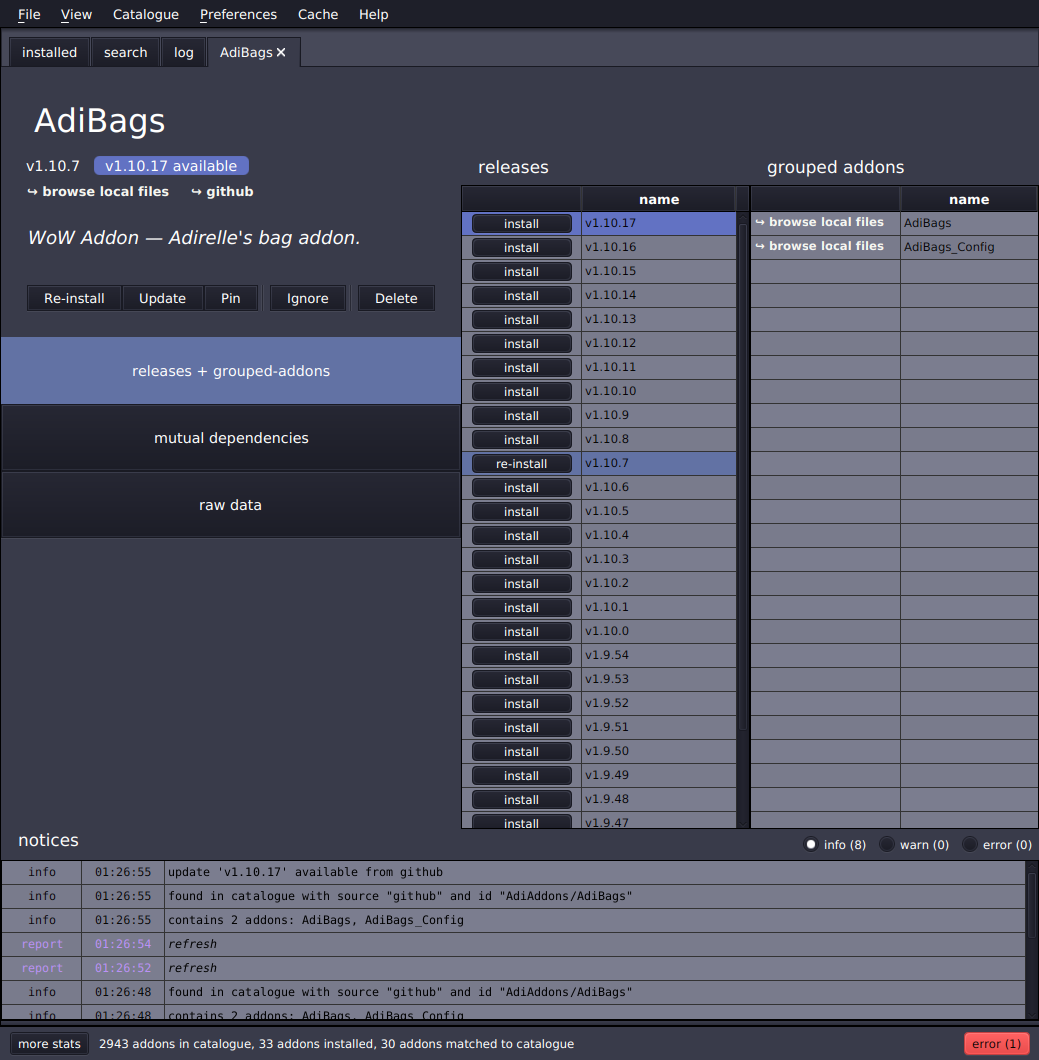Open the red error (1) indicator
Viewport: 1039px width, 1060px height.
996,1044
